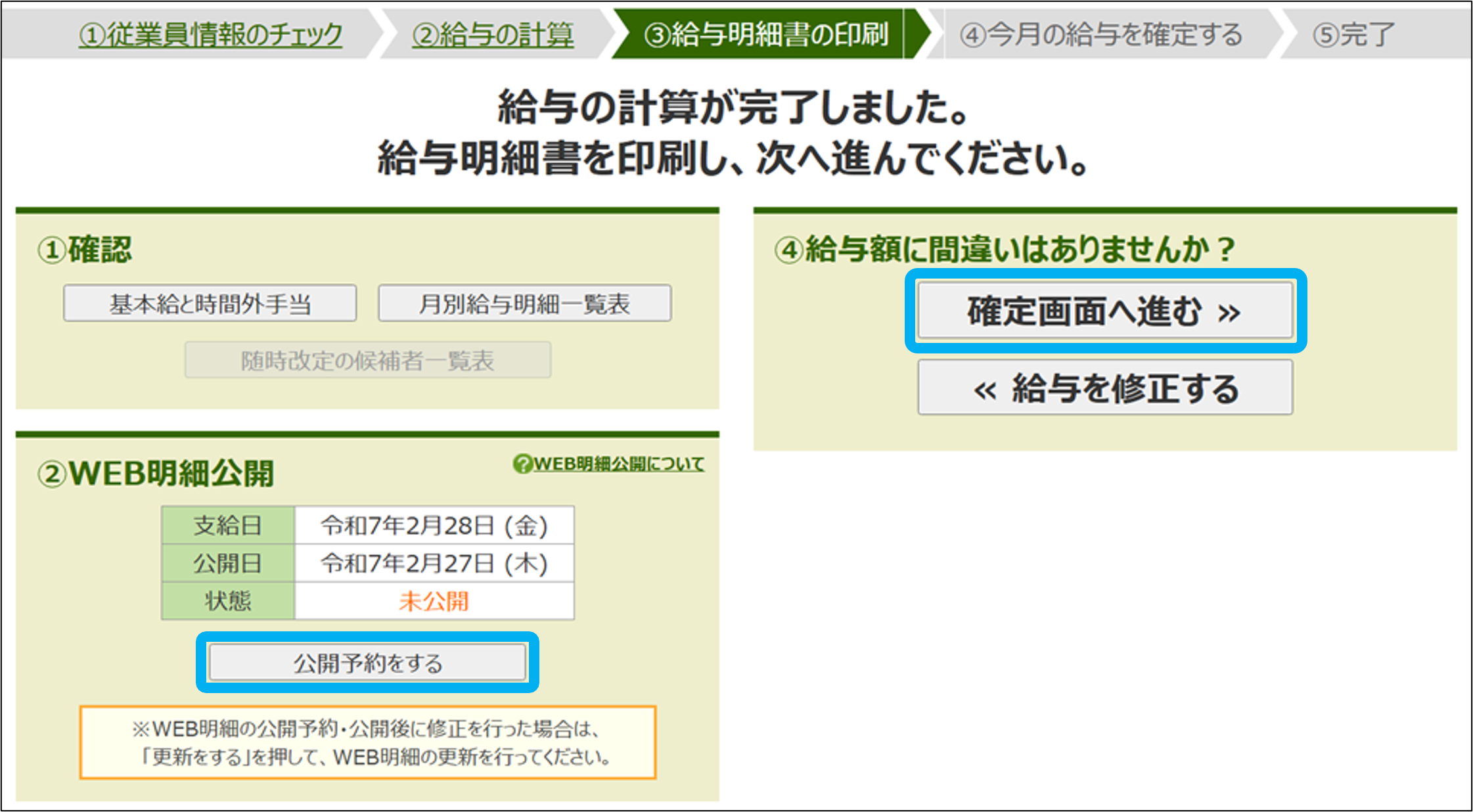Click the disabled 随時改定の候補者一覧表 button
The image size is (1473, 812).
click(x=367, y=360)
